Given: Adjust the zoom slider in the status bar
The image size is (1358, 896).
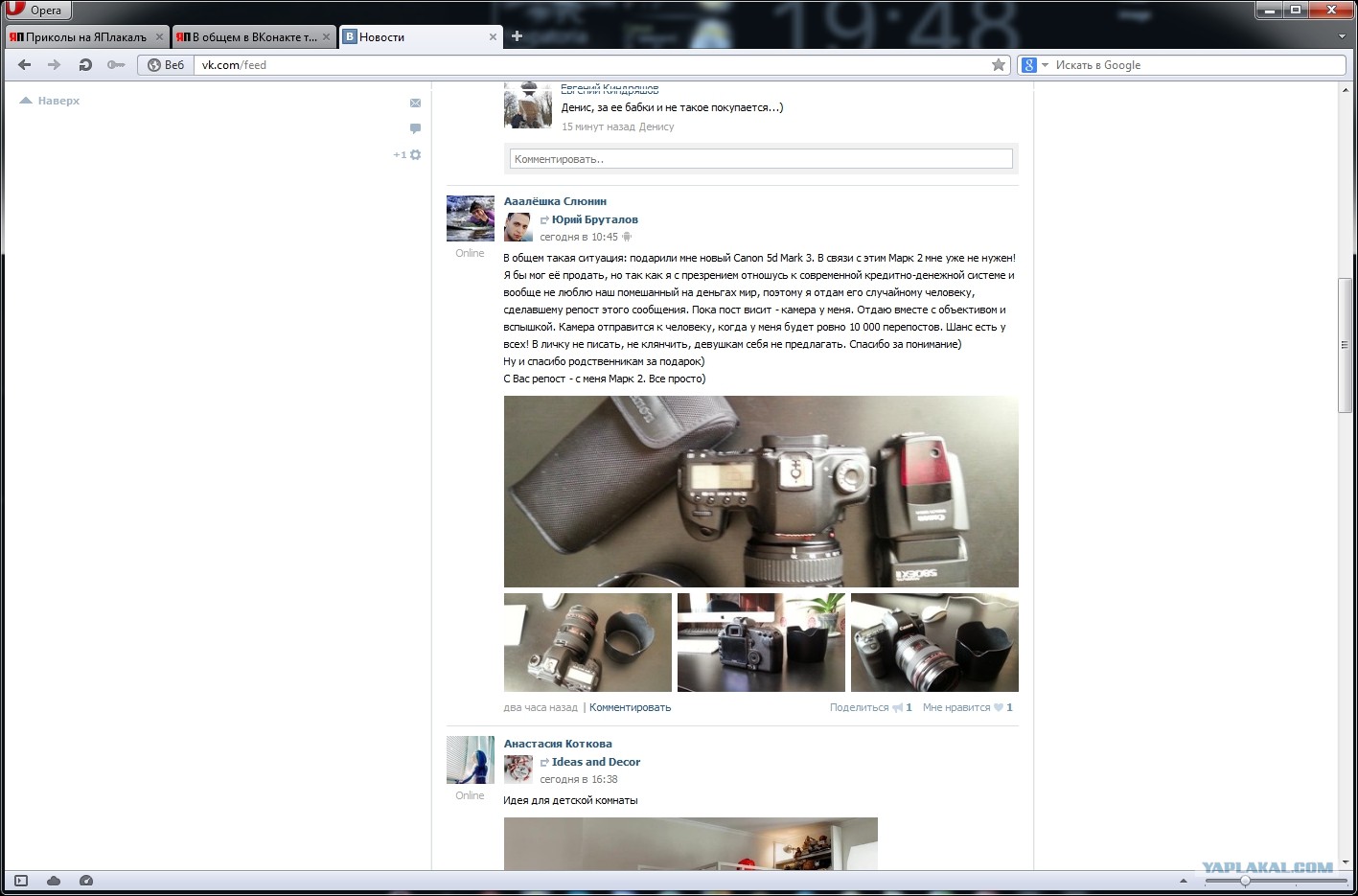Looking at the screenshot, I should coord(1245,881).
